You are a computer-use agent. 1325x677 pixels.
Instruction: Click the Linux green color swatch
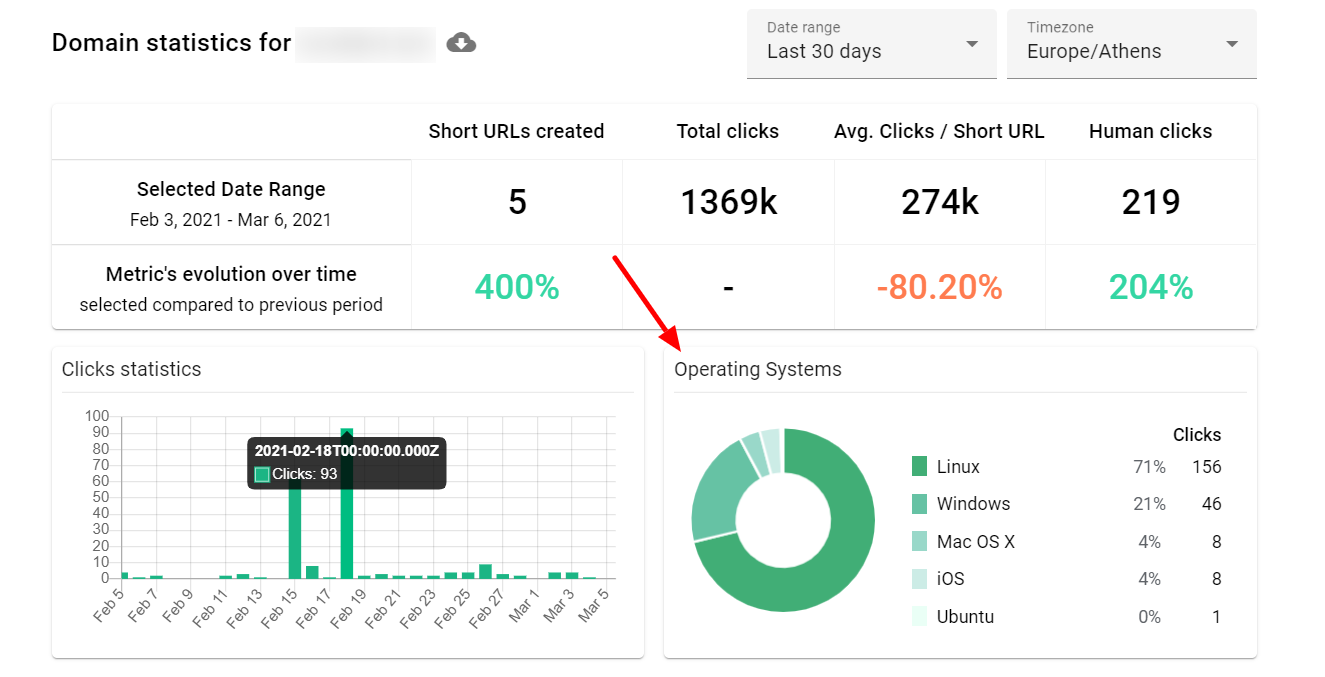tap(921, 466)
